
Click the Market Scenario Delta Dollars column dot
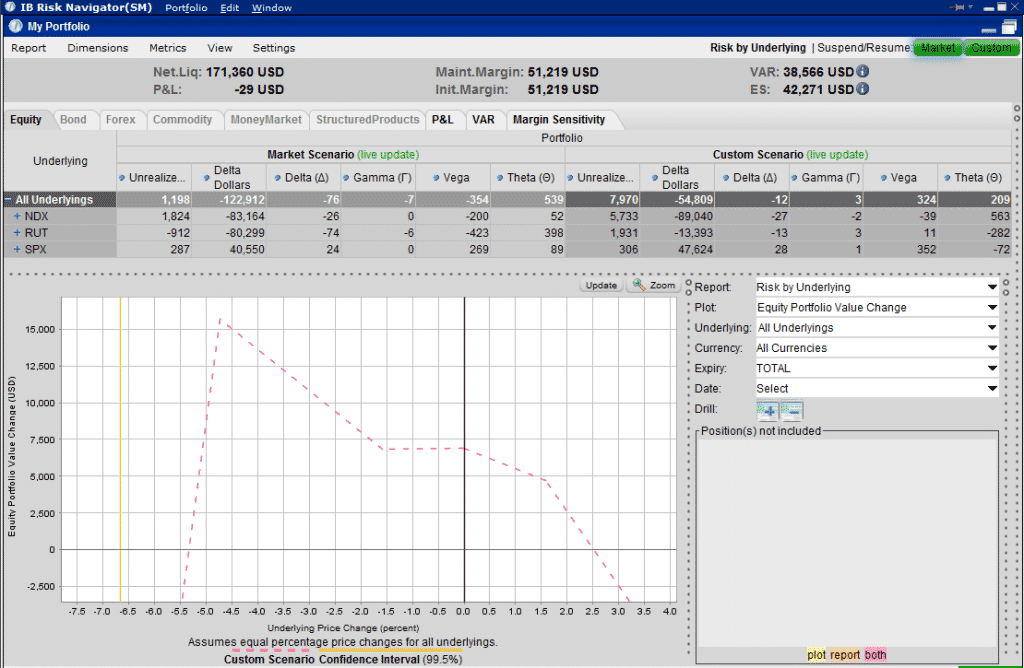coord(206,178)
